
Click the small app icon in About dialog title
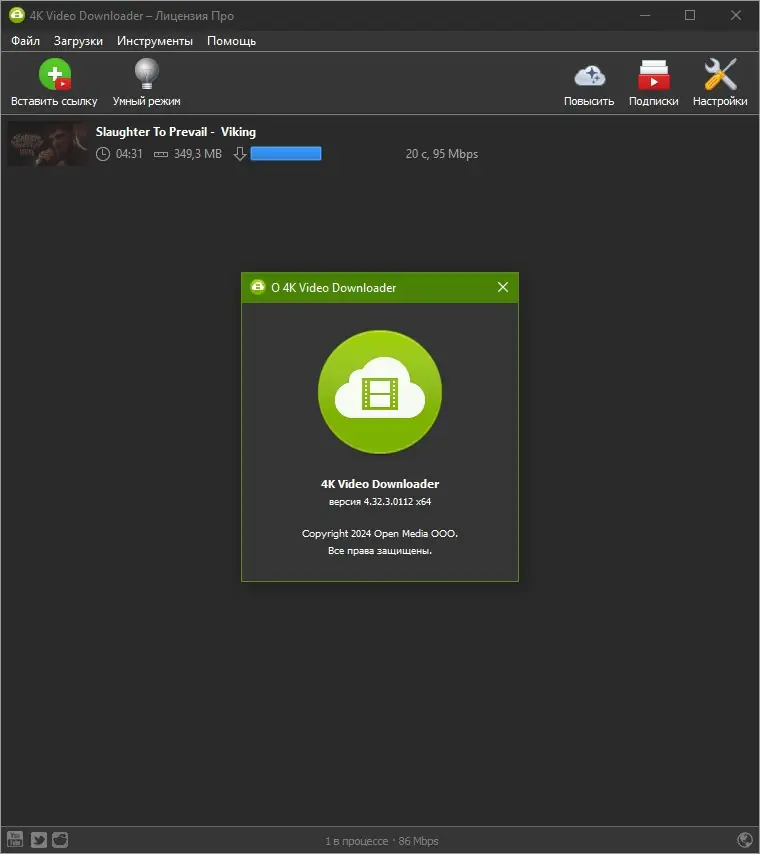[x=258, y=287]
